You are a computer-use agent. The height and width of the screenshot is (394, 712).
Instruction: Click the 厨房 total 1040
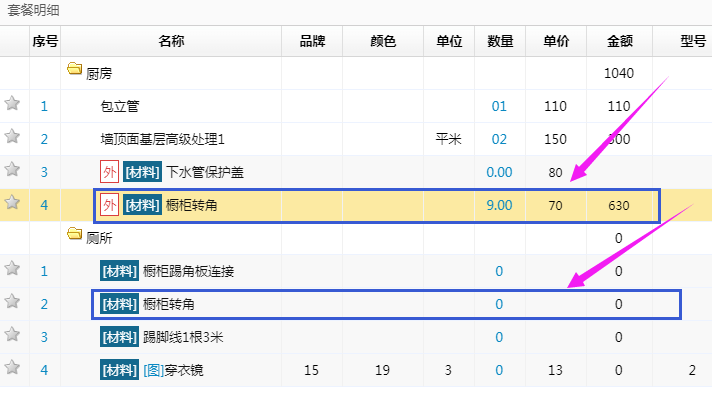click(619, 73)
